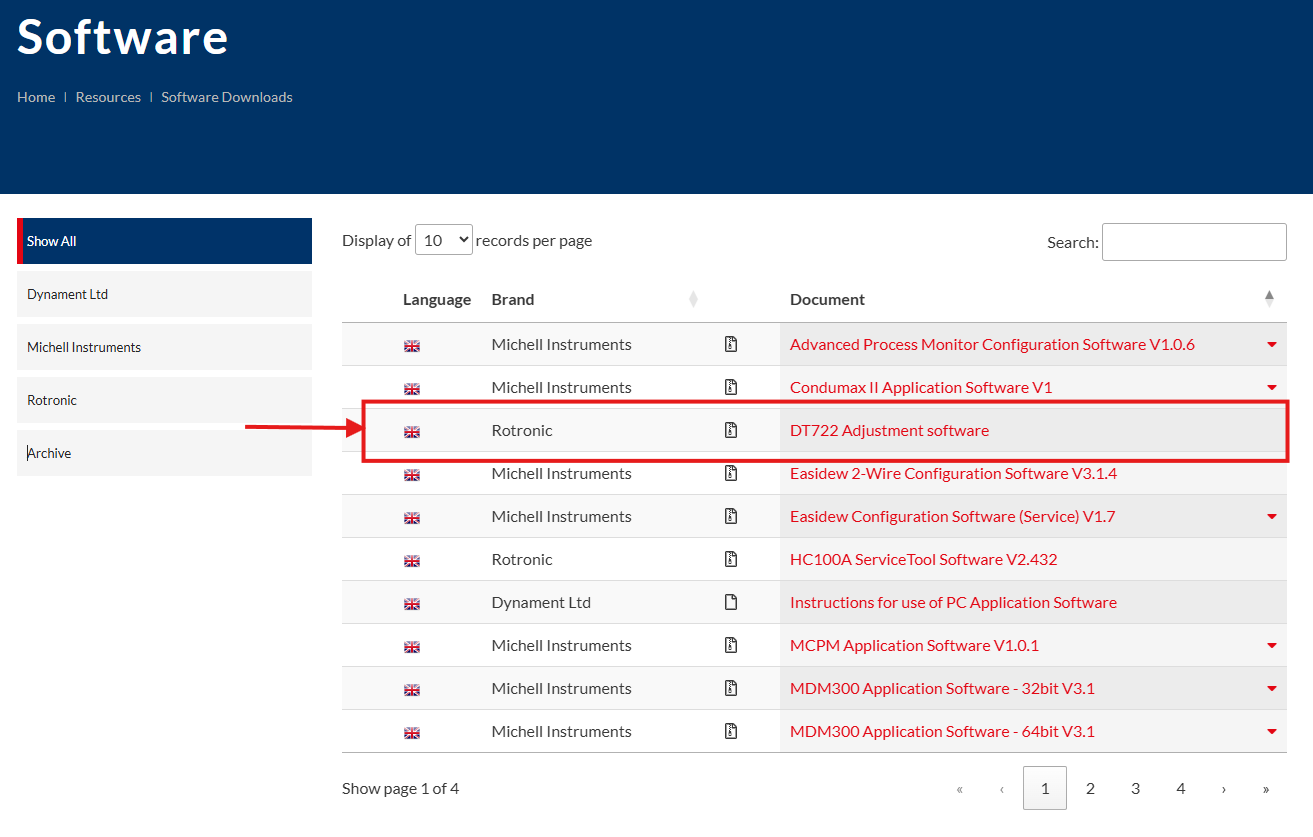The image size is (1313, 837).
Task: Download DT722 Adjustment software
Action: (x=889, y=430)
